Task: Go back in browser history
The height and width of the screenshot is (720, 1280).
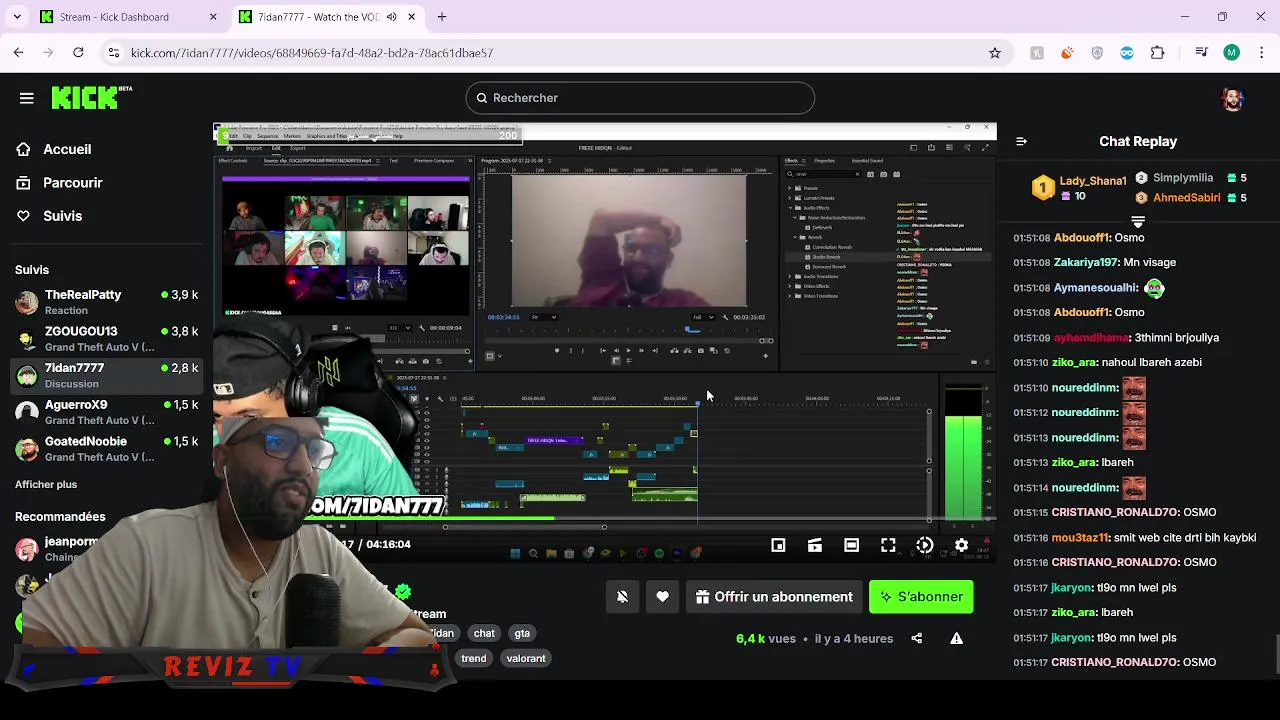Action: (x=18, y=53)
